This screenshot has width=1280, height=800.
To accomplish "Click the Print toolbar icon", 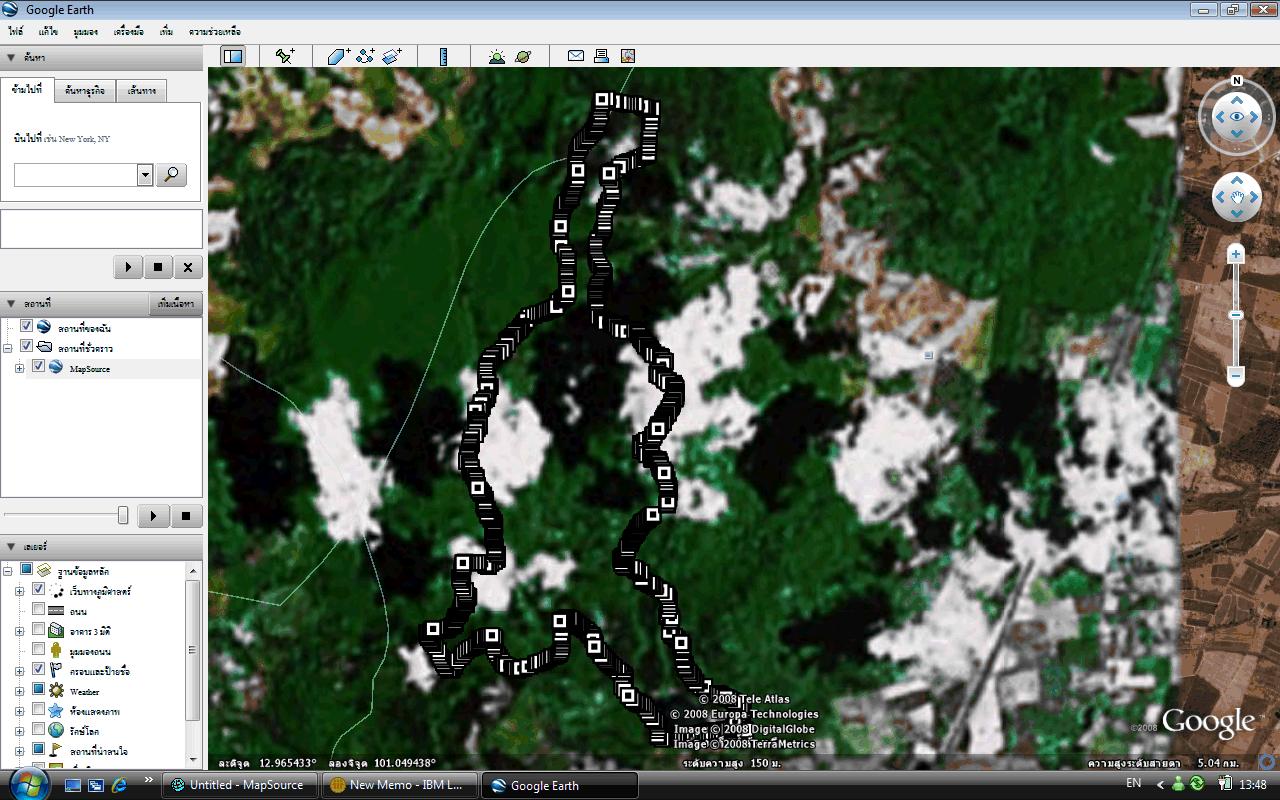I will (602, 57).
